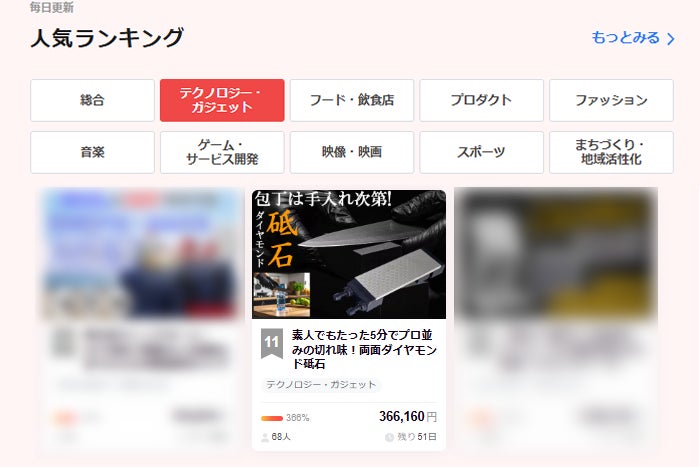Image resolution: width=700 pixels, height=467 pixels.
Task: Open the blurred project card on the left
Action: coord(140,319)
